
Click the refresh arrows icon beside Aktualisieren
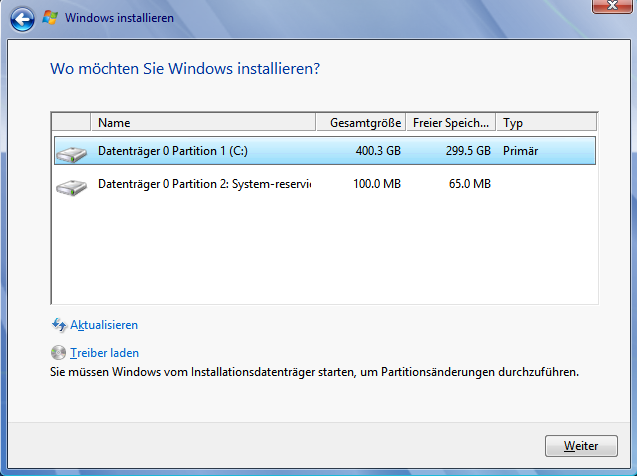59,325
